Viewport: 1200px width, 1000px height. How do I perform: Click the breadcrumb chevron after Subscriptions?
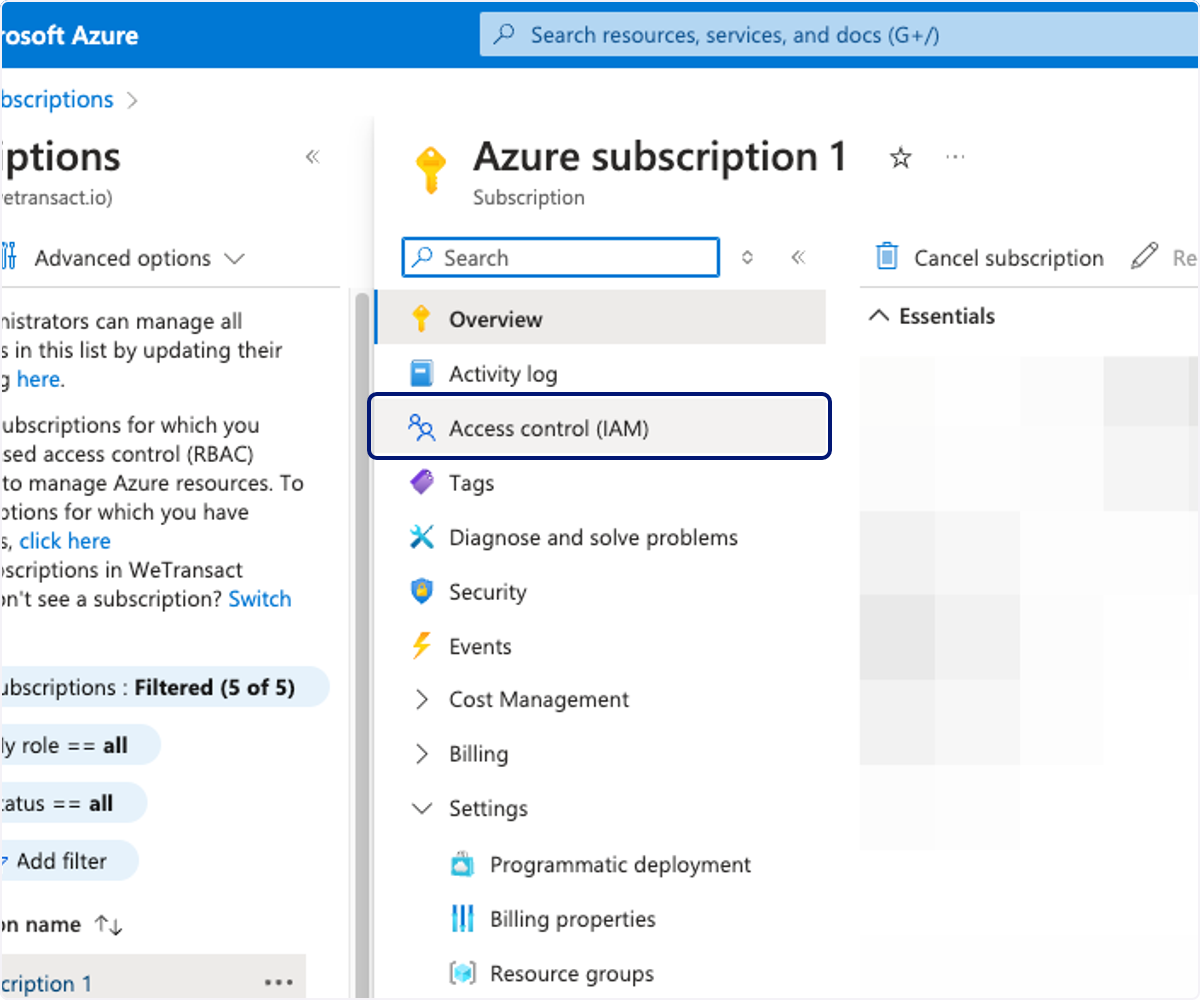(133, 100)
